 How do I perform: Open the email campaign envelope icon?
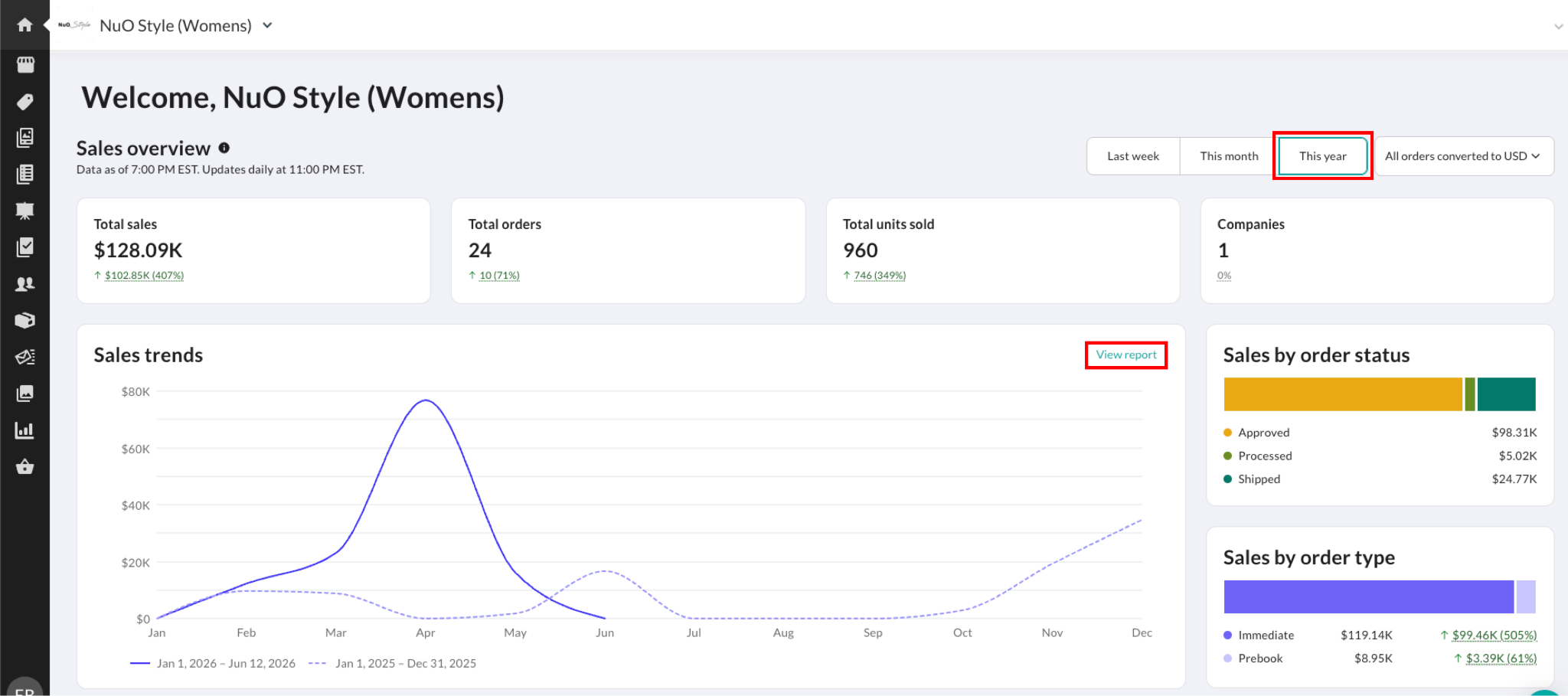click(25, 357)
